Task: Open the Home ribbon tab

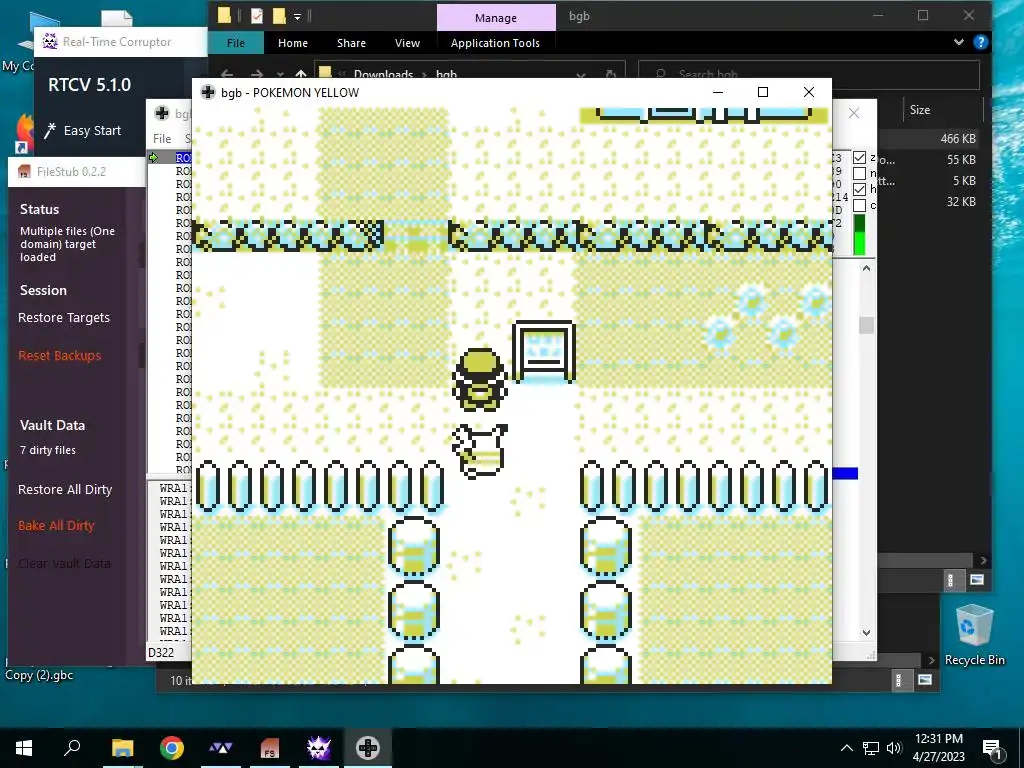Action: (293, 43)
